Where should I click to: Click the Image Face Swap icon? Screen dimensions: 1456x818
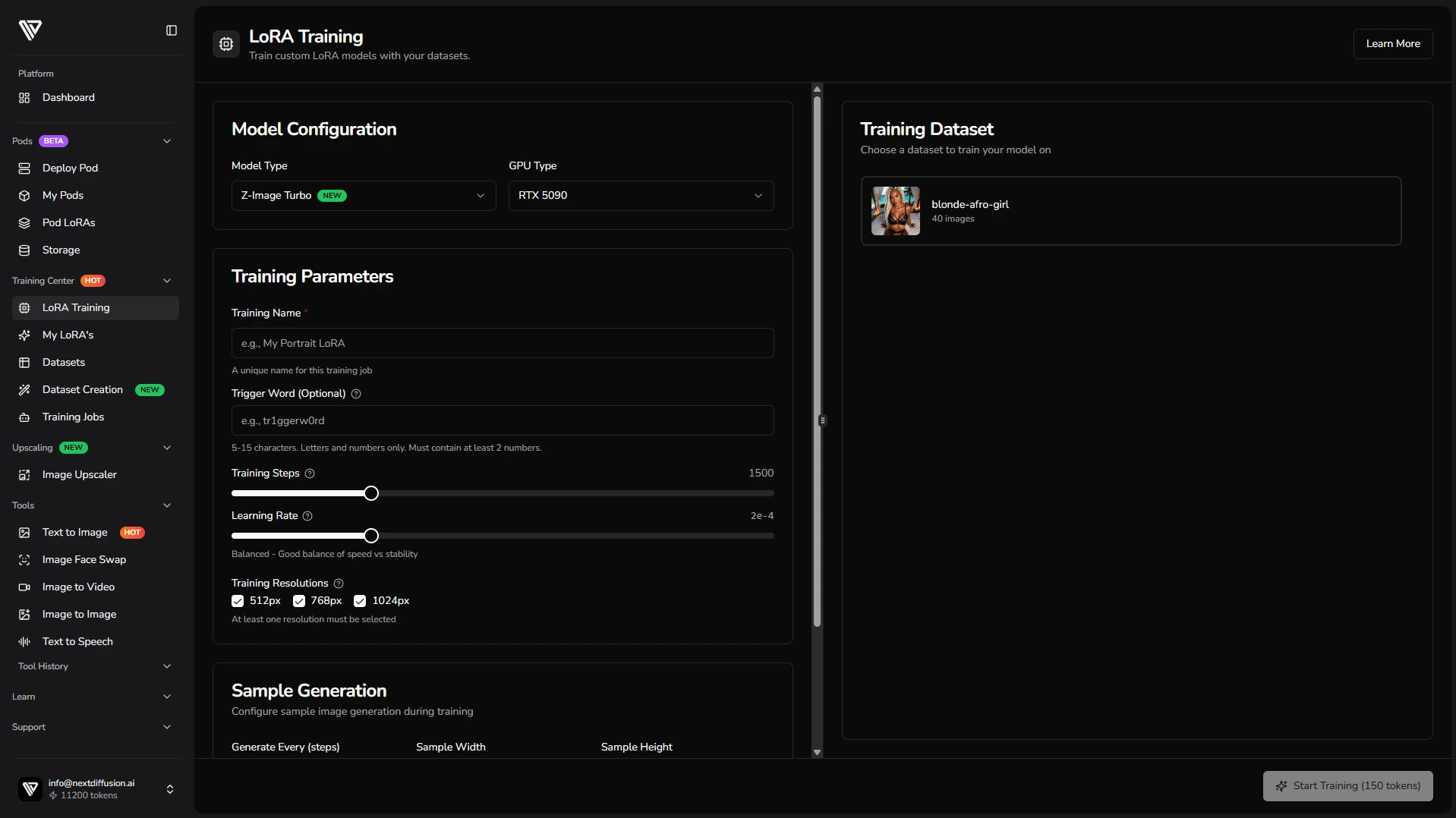(24, 559)
